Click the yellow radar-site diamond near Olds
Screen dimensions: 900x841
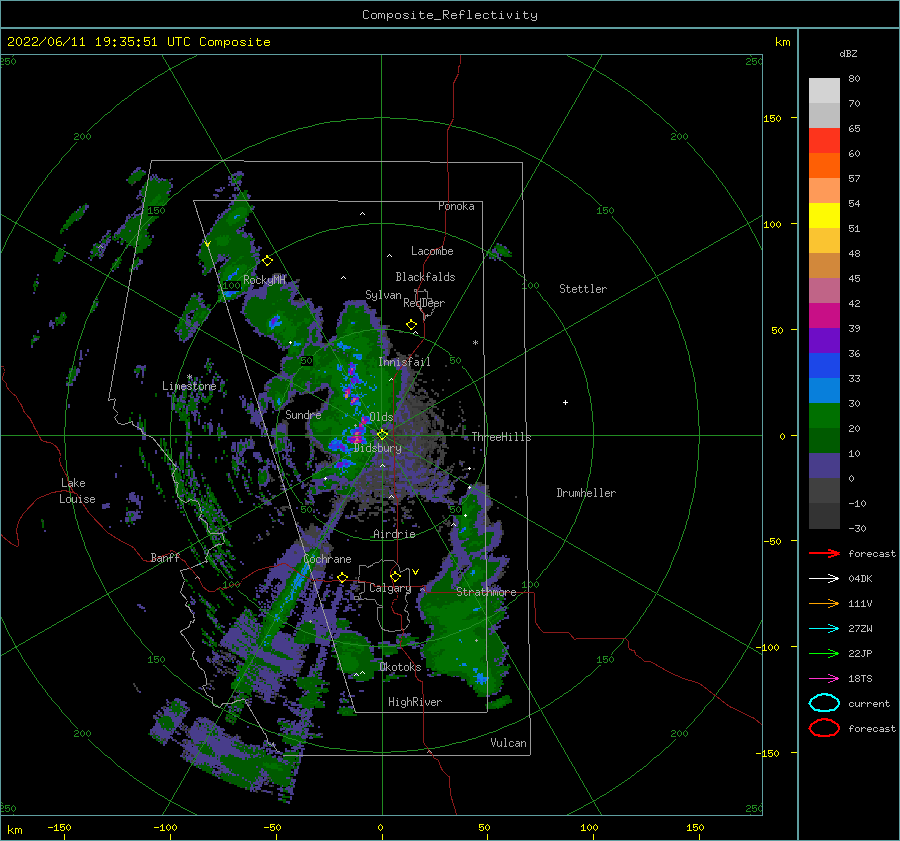tap(382, 435)
